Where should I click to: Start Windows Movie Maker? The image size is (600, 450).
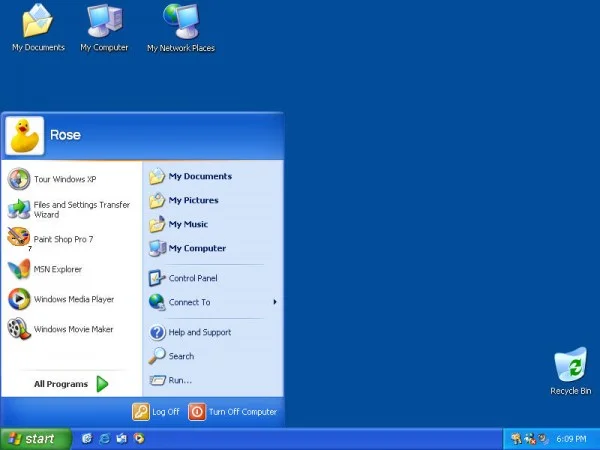(x=72, y=329)
